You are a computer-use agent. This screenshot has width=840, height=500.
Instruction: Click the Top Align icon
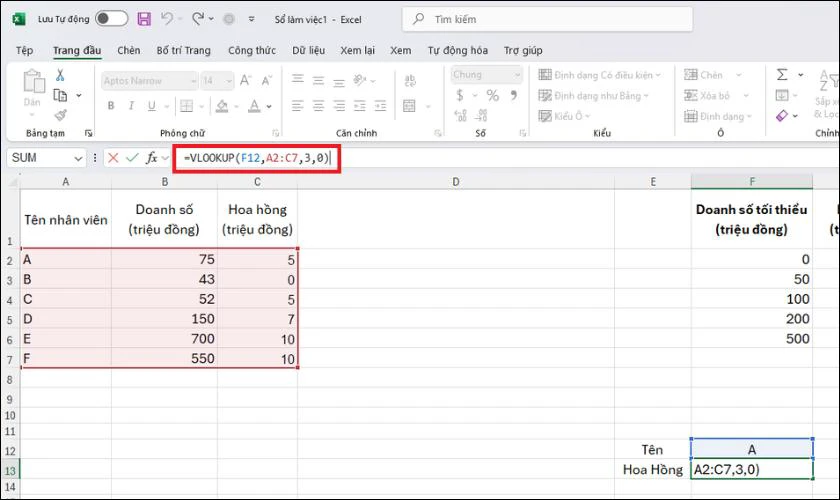point(298,80)
